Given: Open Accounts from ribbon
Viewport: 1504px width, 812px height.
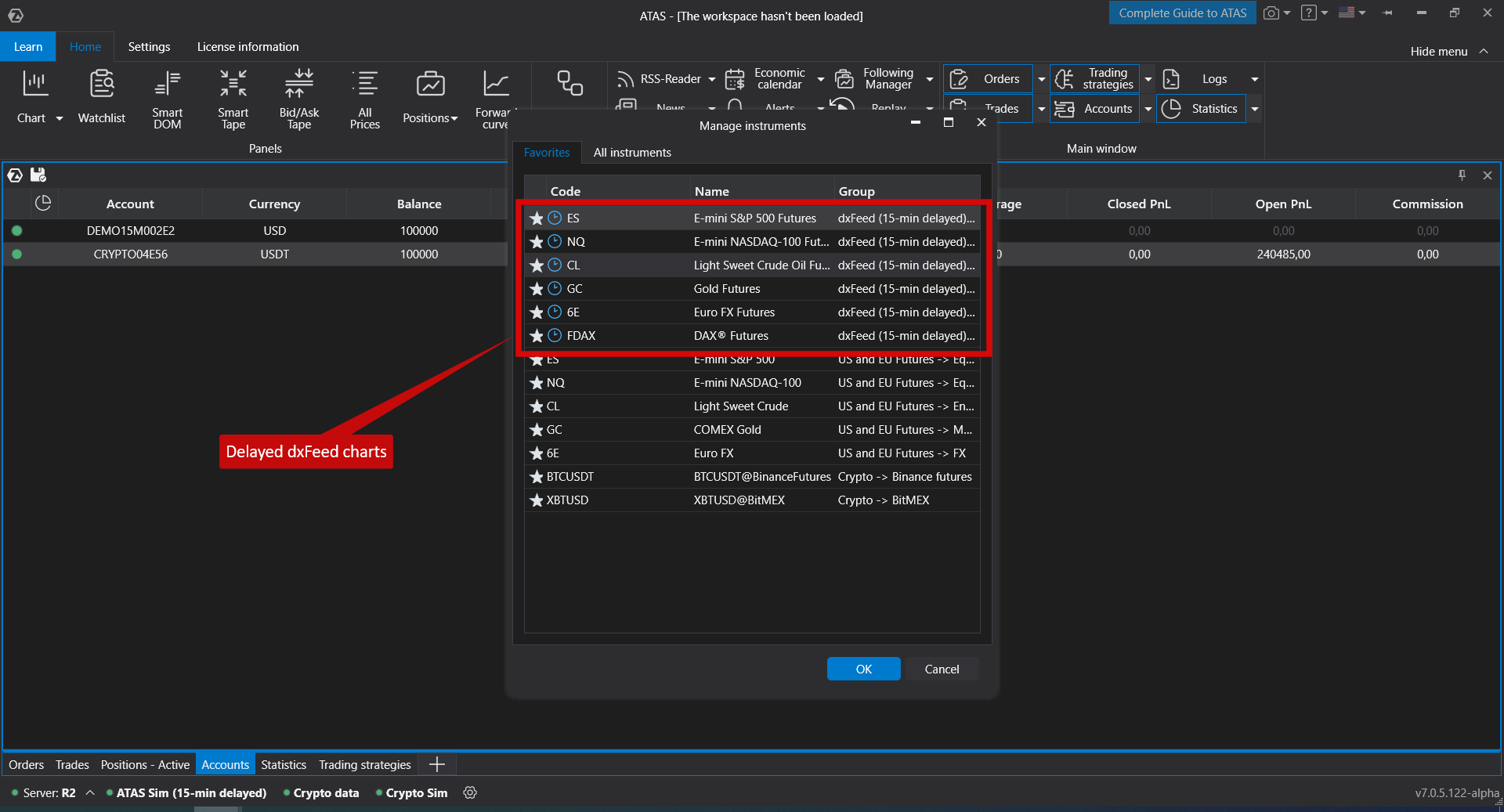Looking at the screenshot, I should click(1094, 109).
